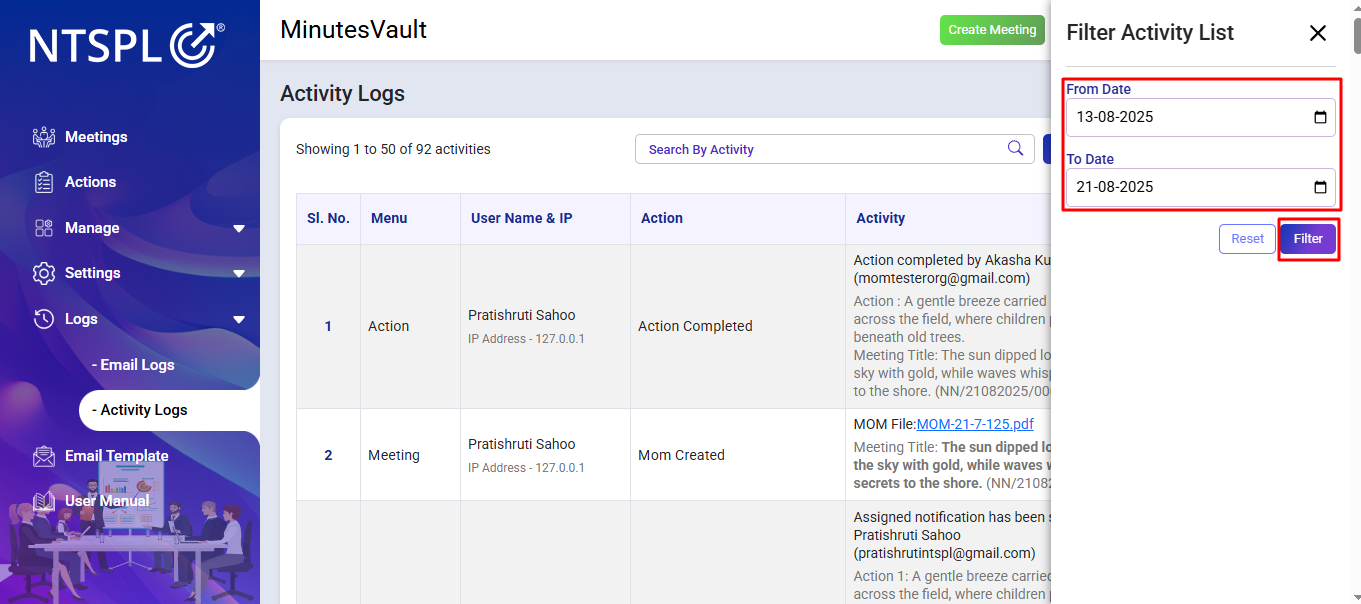Click the From Date input field
This screenshot has width=1361, height=604.
tap(1201, 117)
